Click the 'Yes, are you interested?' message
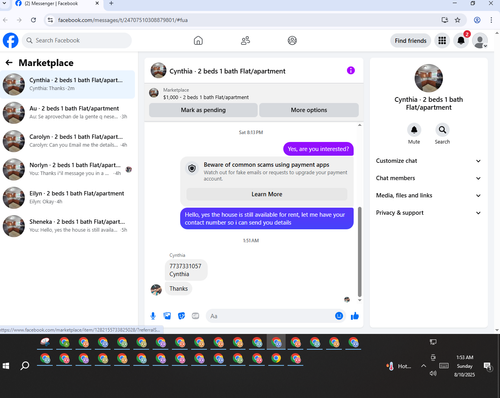 [x=318, y=149]
